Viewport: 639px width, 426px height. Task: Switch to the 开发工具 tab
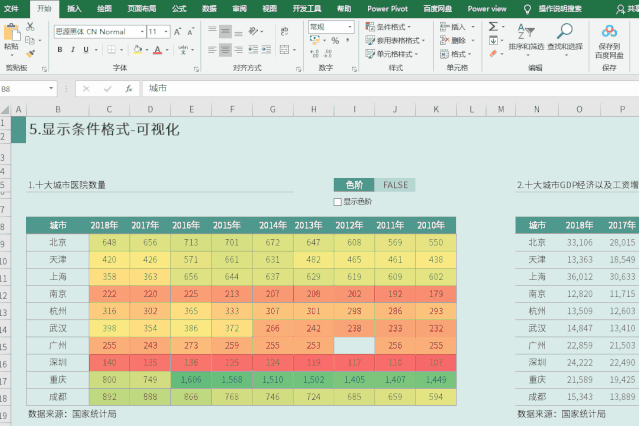pos(307,9)
